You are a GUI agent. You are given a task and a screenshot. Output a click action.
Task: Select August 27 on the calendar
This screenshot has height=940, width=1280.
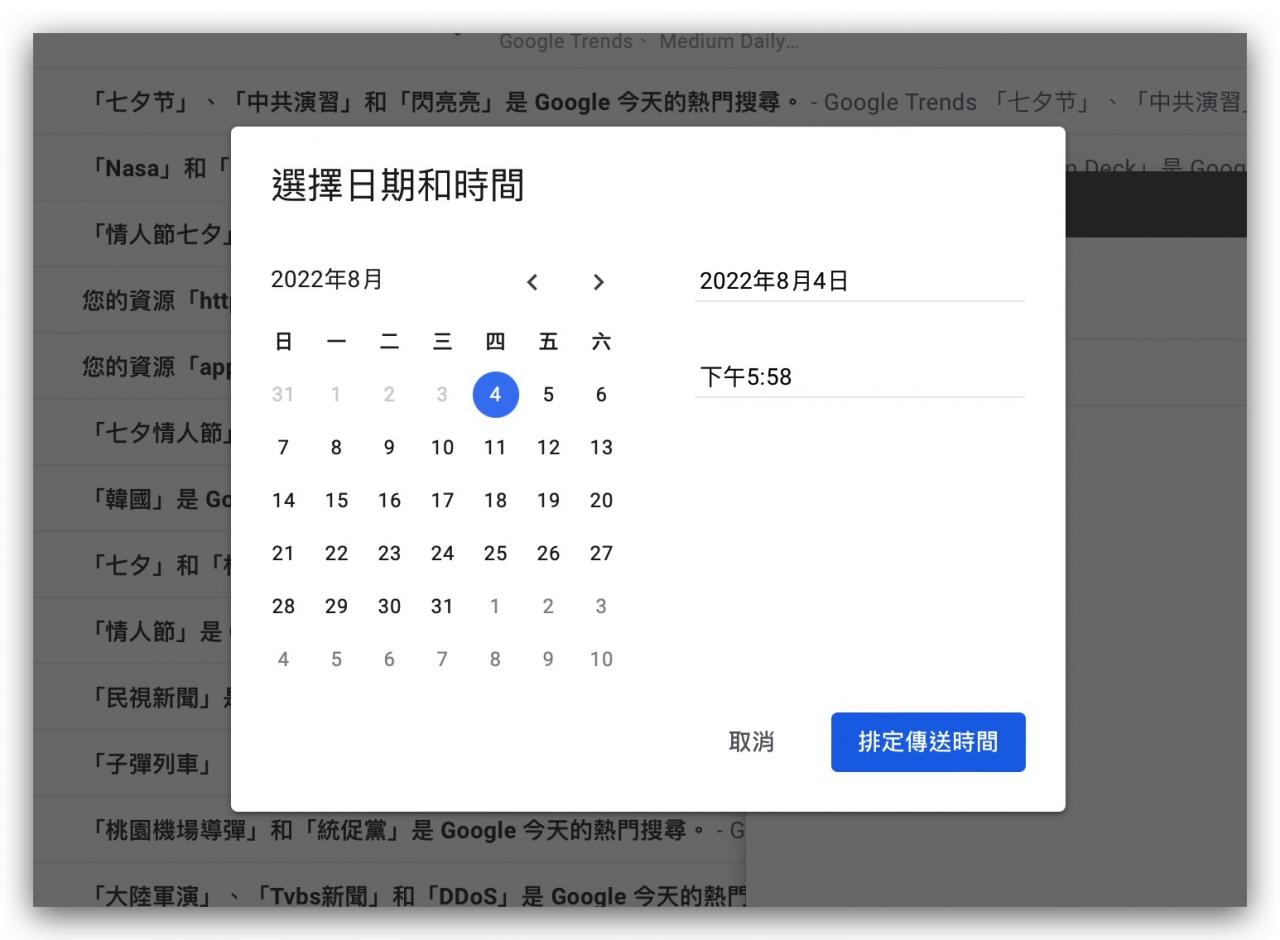(601, 553)
